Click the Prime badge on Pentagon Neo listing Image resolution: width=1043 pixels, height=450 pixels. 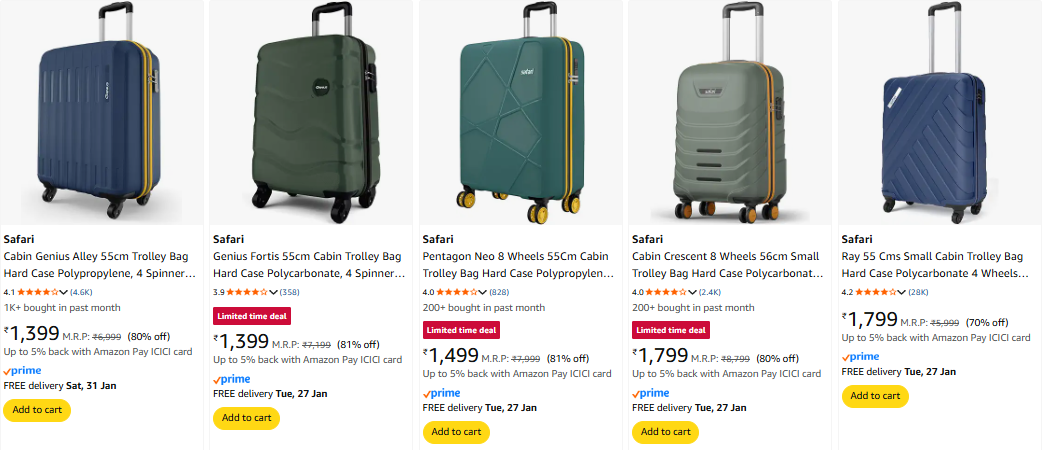point(441,393)
